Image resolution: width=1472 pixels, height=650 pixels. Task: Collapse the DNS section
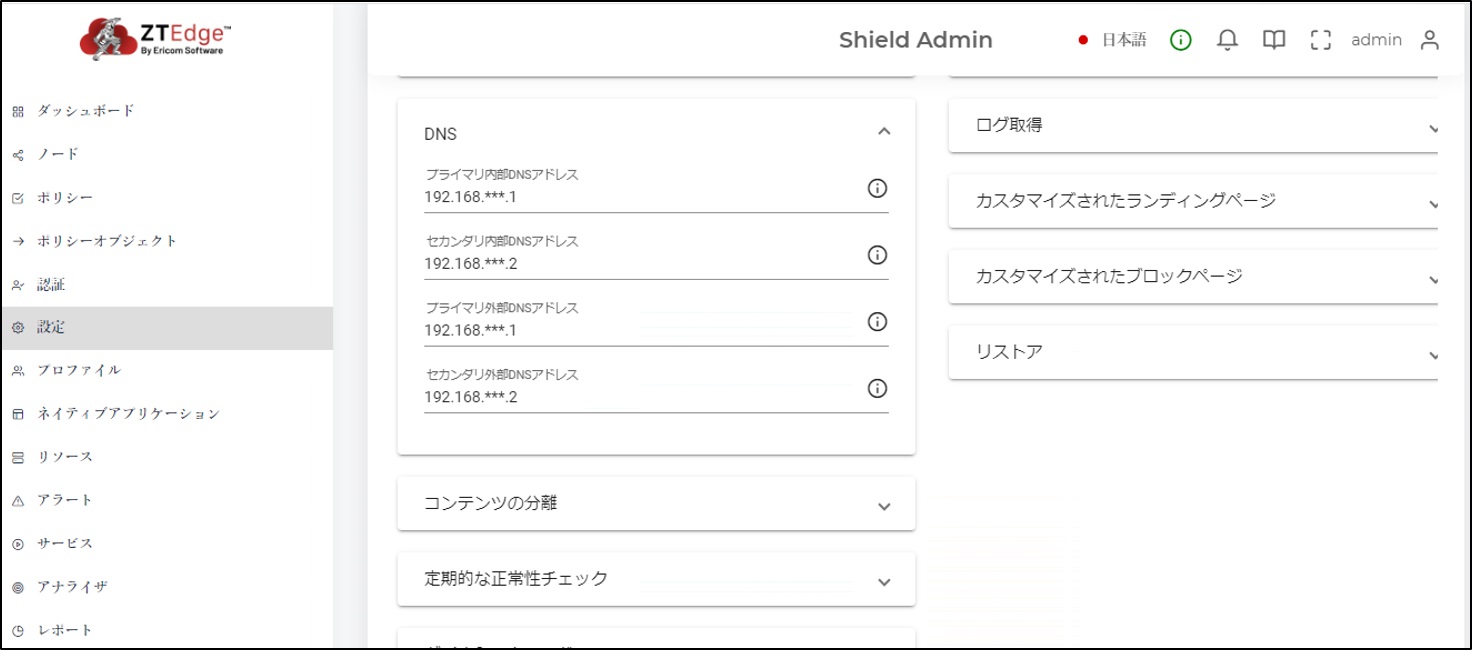tap(884, 131)
